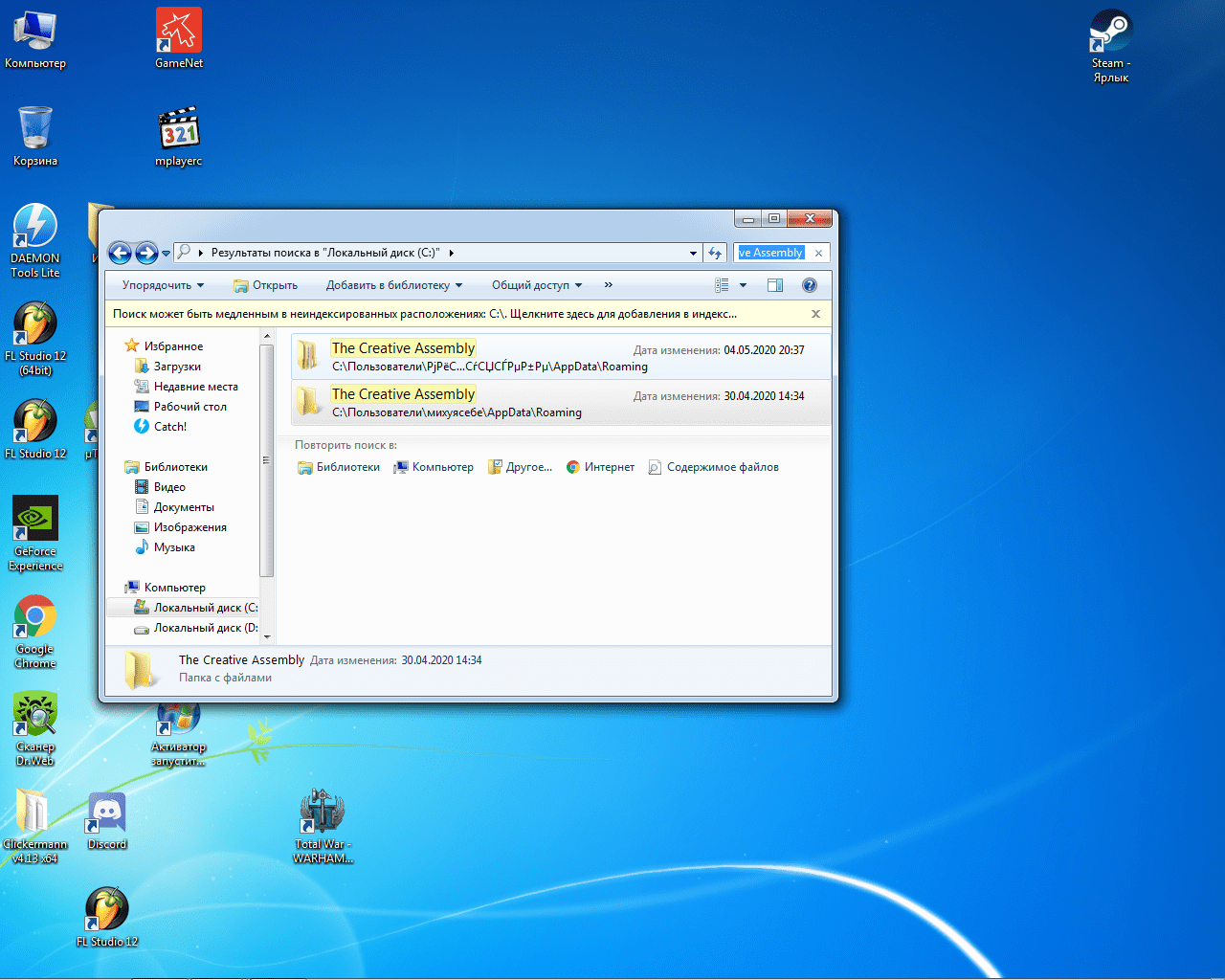Launch the FL Studio 12 shortcut at the bottom of the desktop
Viewport: 1225px width, 980px height.
[x=107, y=918]
